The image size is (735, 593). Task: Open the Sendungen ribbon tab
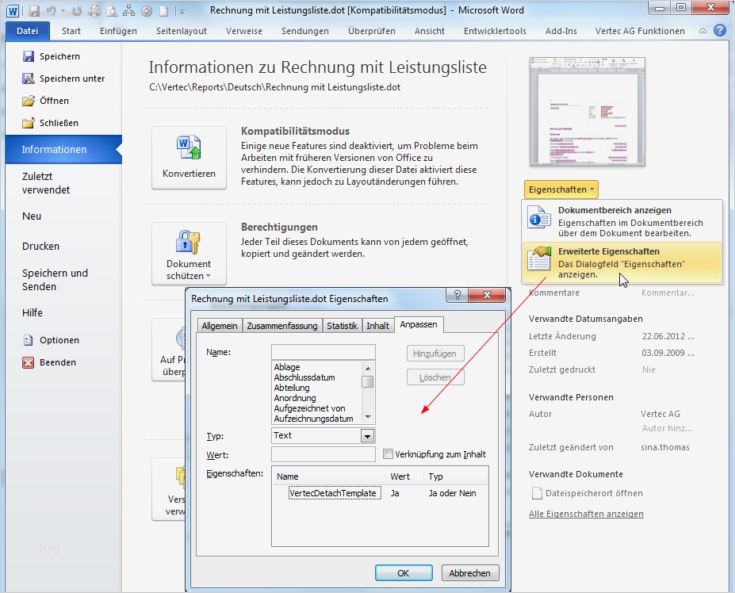click(x=305, y=31)
